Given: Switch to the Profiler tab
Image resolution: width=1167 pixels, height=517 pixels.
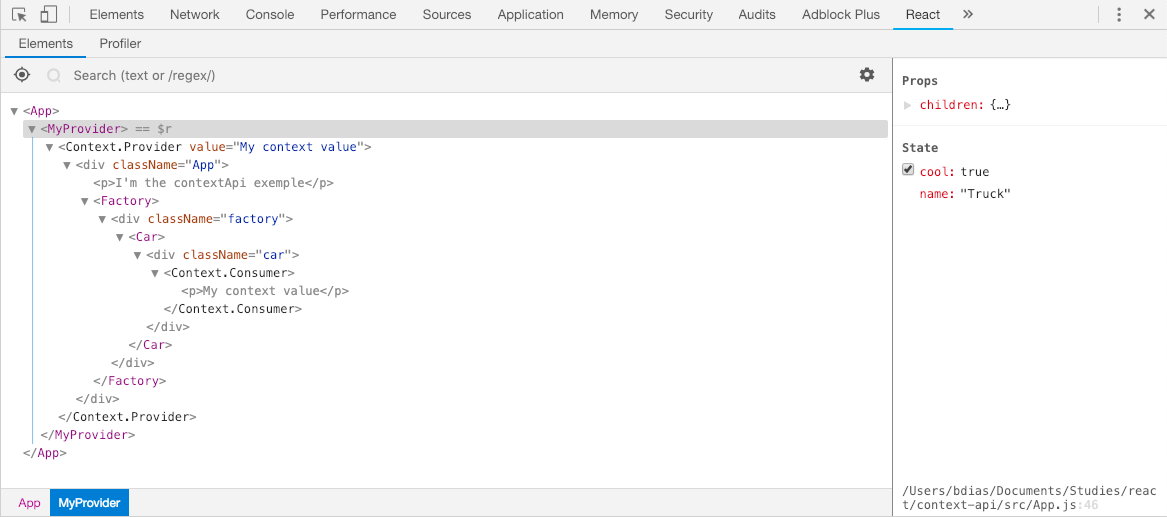Looking at the screenshot, I should coord(121,44).
